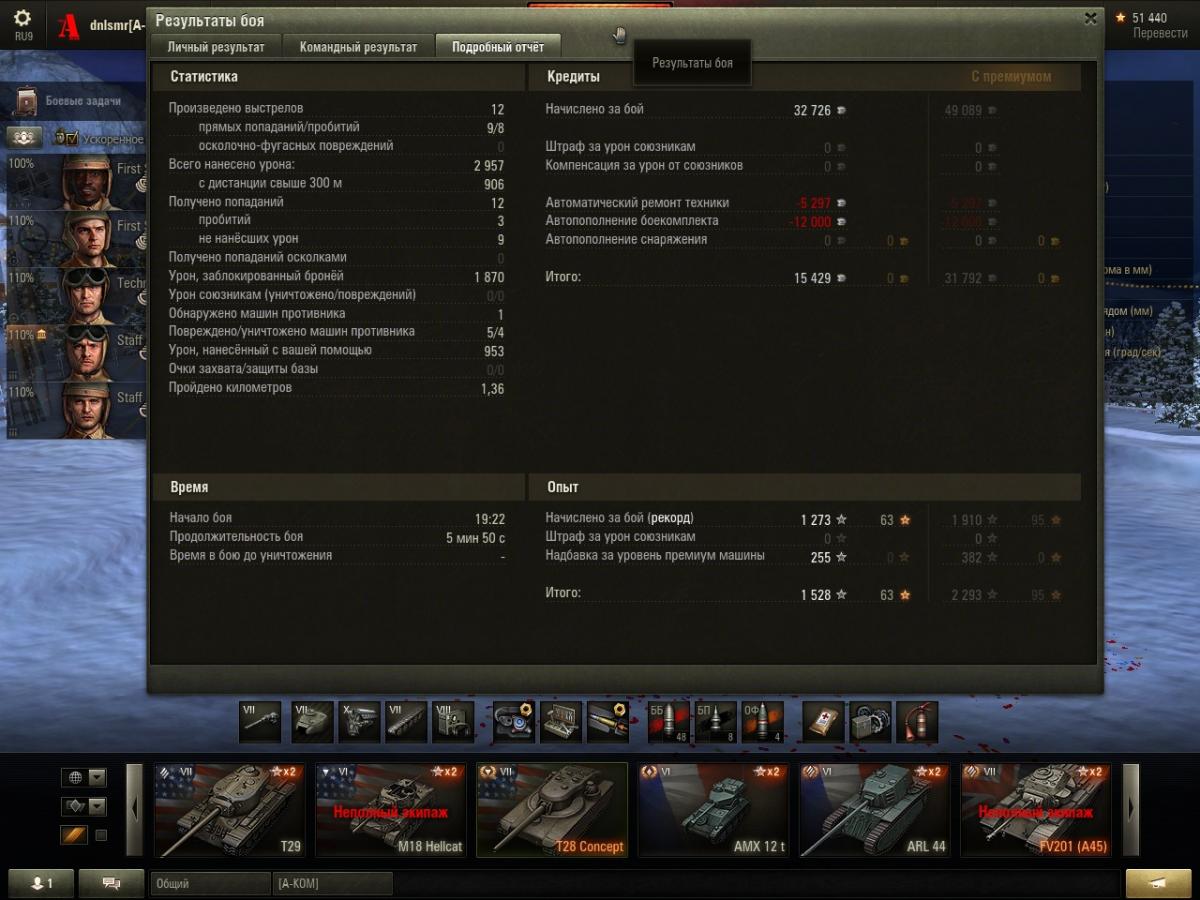
Task: Click the Автопополнение боекомплекта row
Action: point(697,221)
